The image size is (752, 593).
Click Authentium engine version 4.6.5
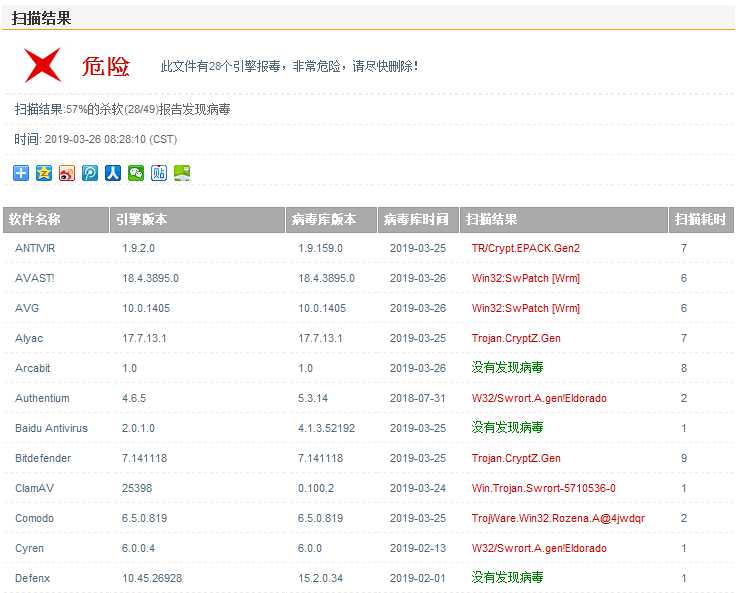pyautogui.click(x=134, y=398)
